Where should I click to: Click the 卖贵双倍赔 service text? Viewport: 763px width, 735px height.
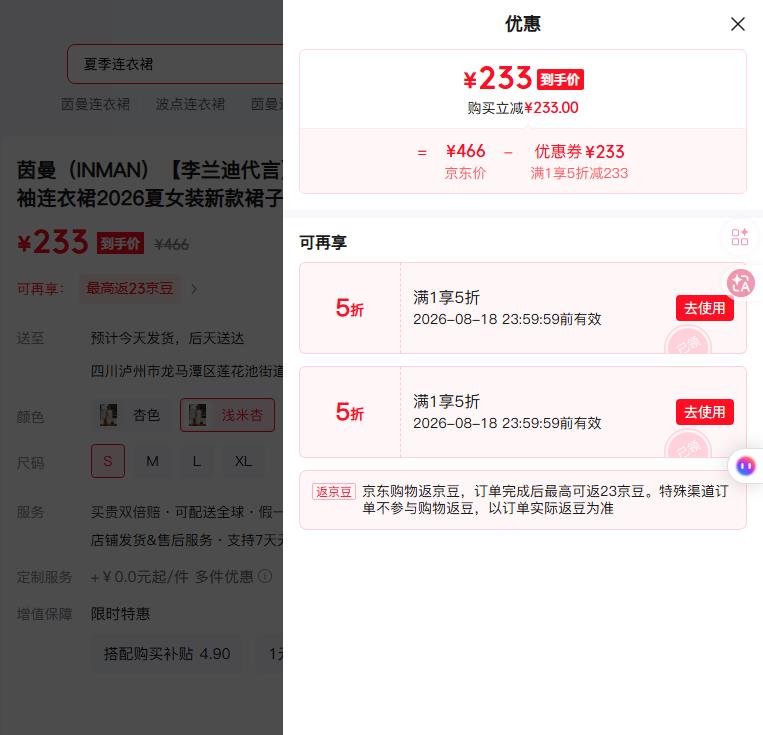126,512
